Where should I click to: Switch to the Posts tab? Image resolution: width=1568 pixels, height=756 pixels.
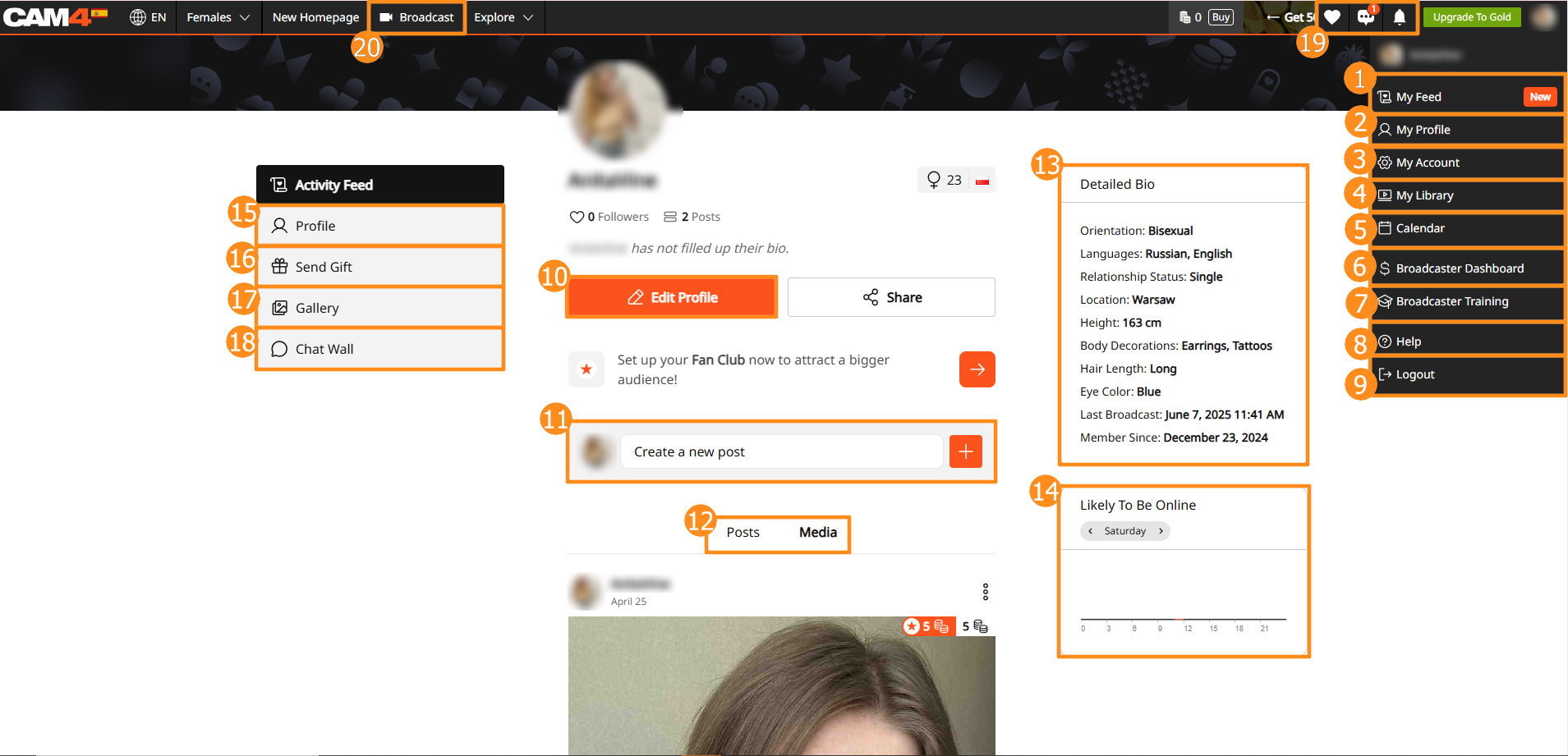click(743, 533)
